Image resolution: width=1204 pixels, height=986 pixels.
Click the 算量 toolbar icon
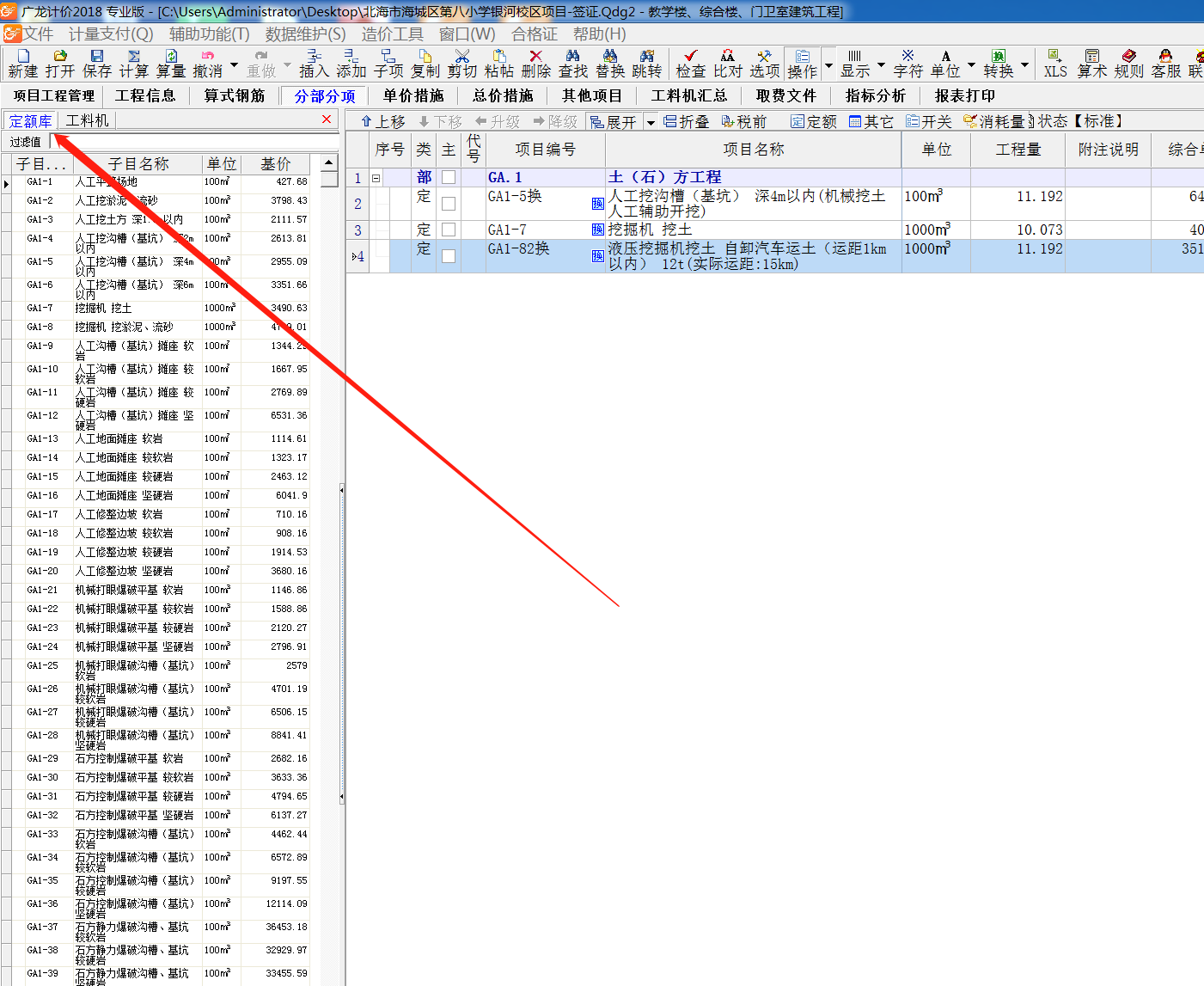pos(171,64)
